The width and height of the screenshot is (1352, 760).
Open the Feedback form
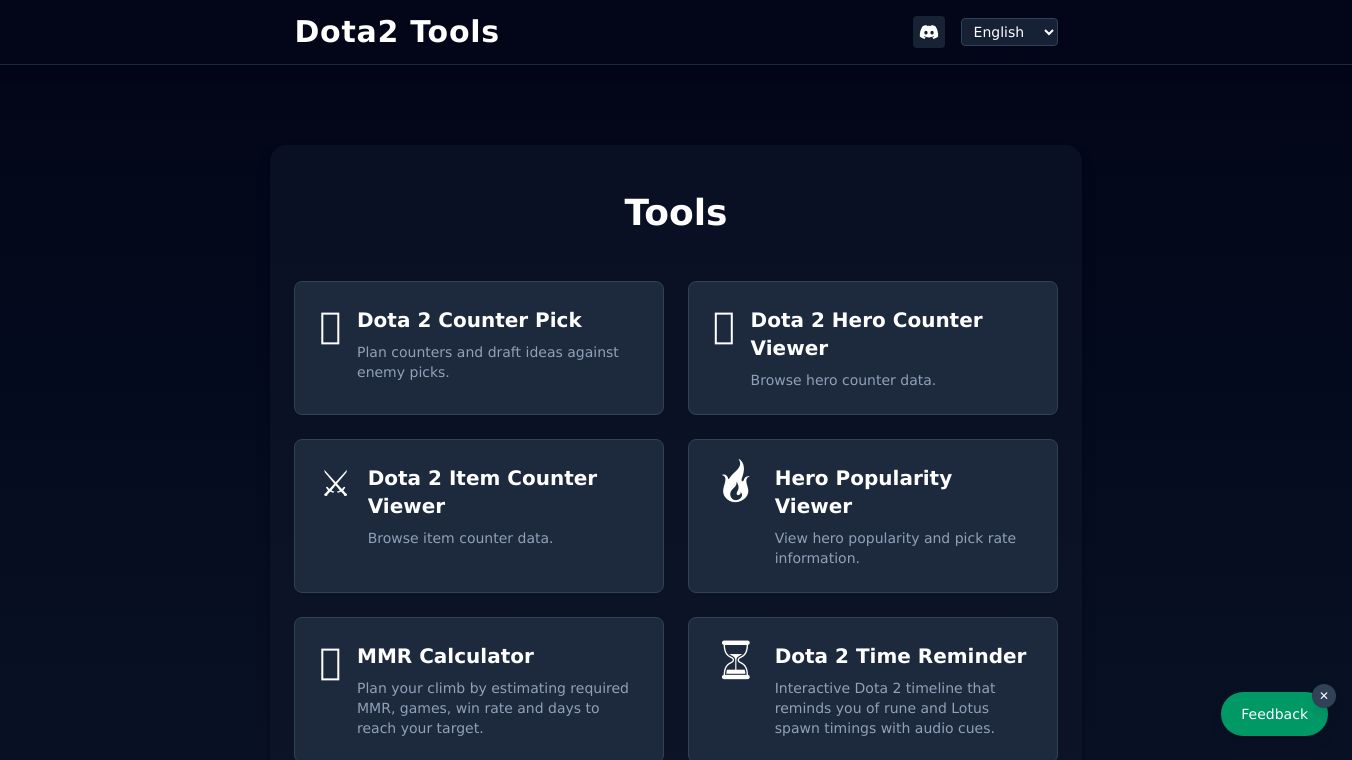pyautogui.click(x=1274, y=714)
